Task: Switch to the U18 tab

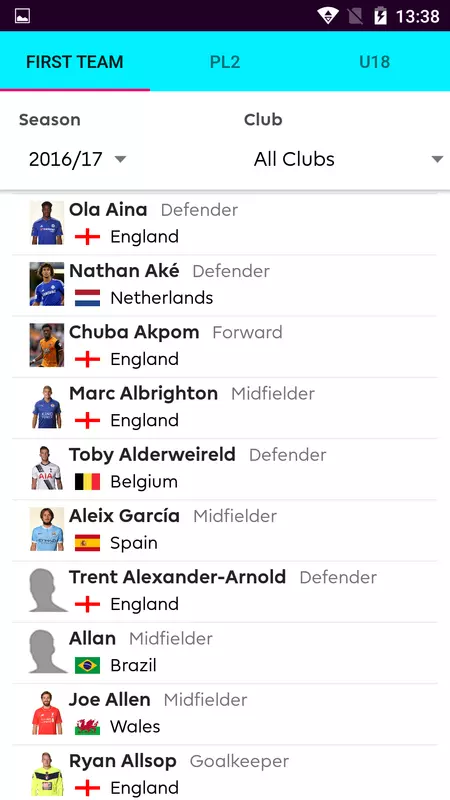Action: [x=374, y=62]
